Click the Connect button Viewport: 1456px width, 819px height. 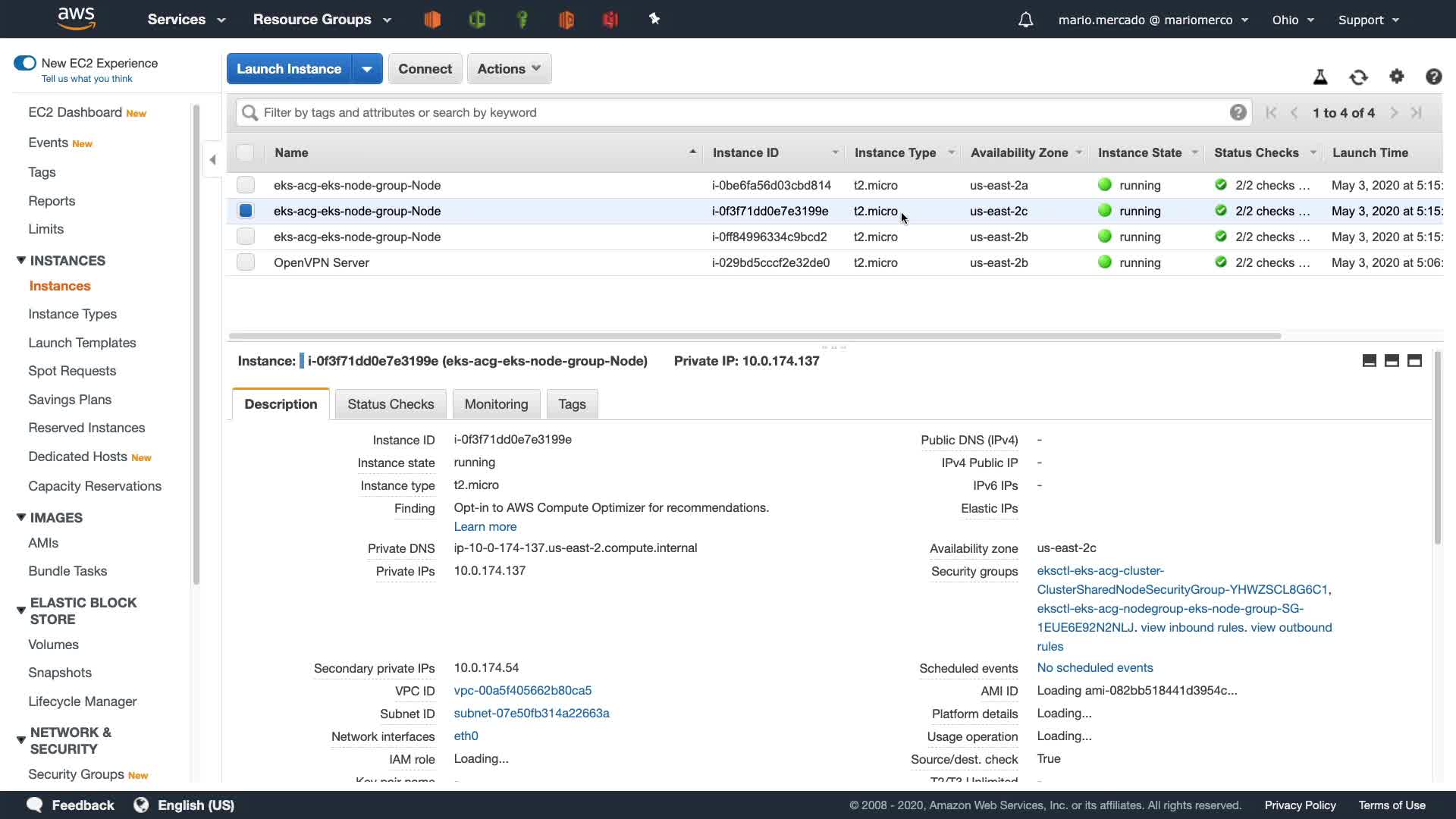point(425,69)
